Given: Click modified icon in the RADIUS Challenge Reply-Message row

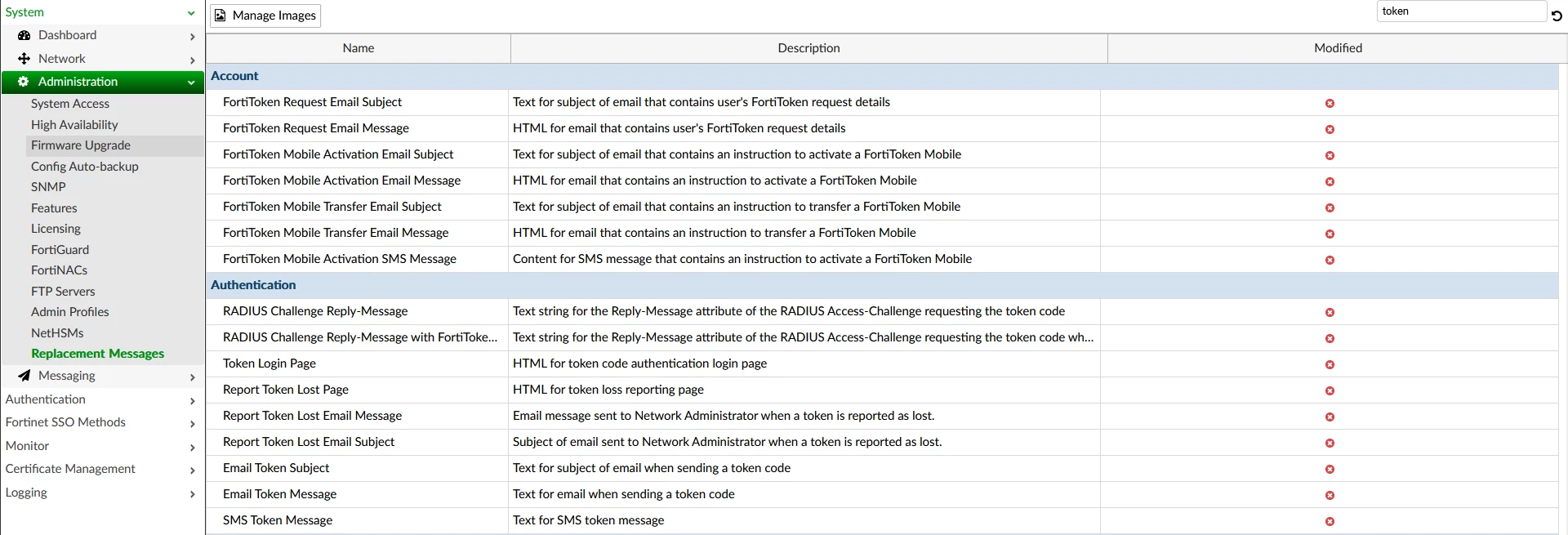Looking at the screenshot, I should [x=1330, y=312].
